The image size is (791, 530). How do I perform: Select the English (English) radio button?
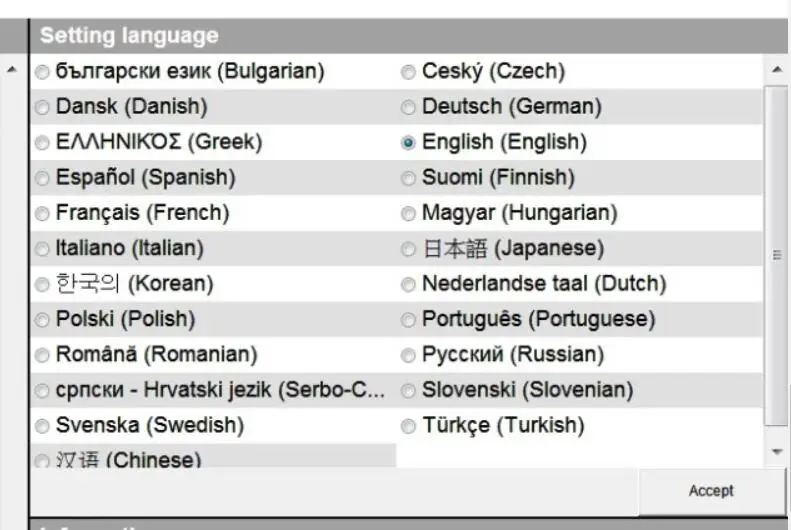(x=408, y=143)
